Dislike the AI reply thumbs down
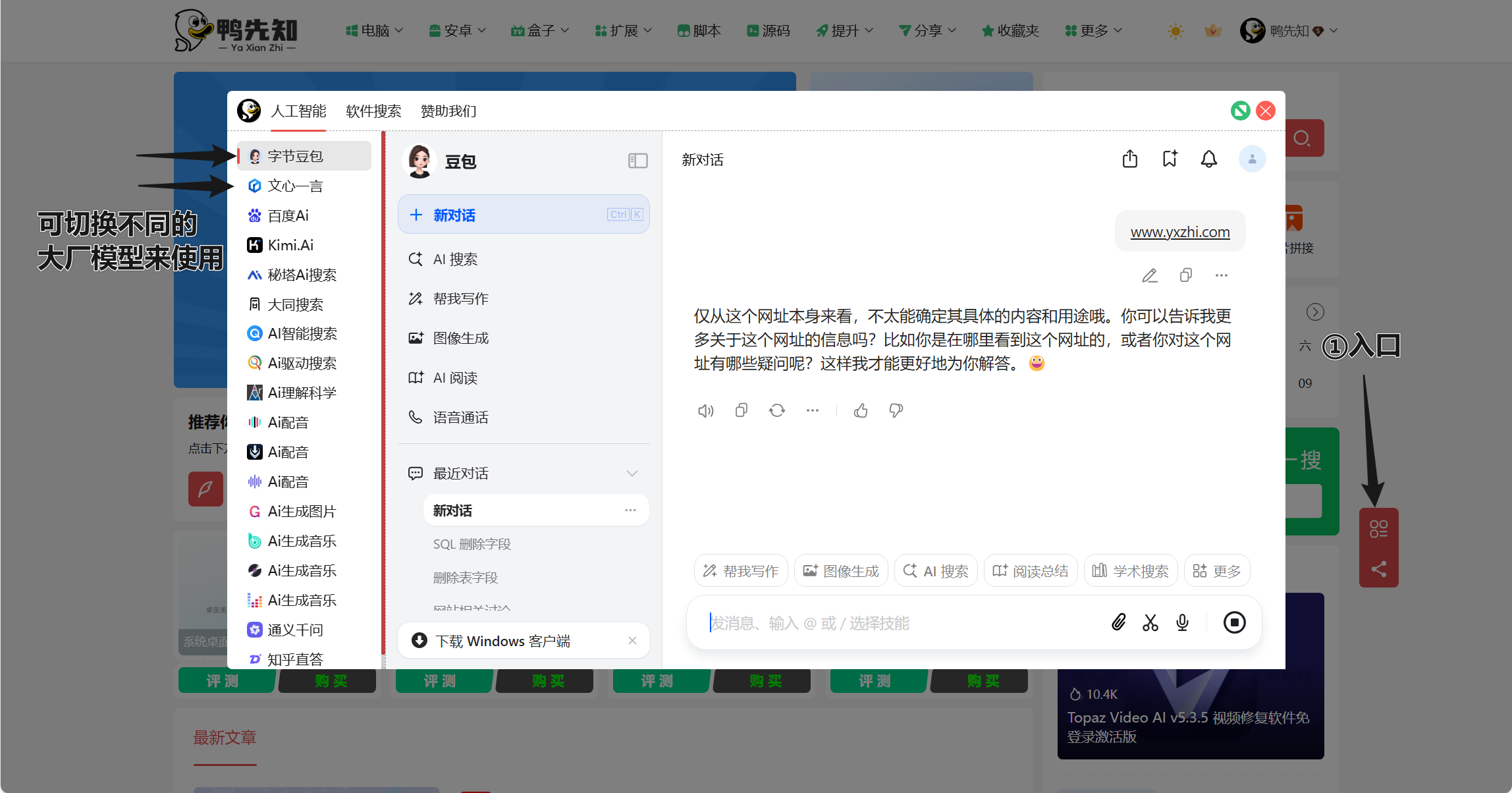 coord(896,411)
